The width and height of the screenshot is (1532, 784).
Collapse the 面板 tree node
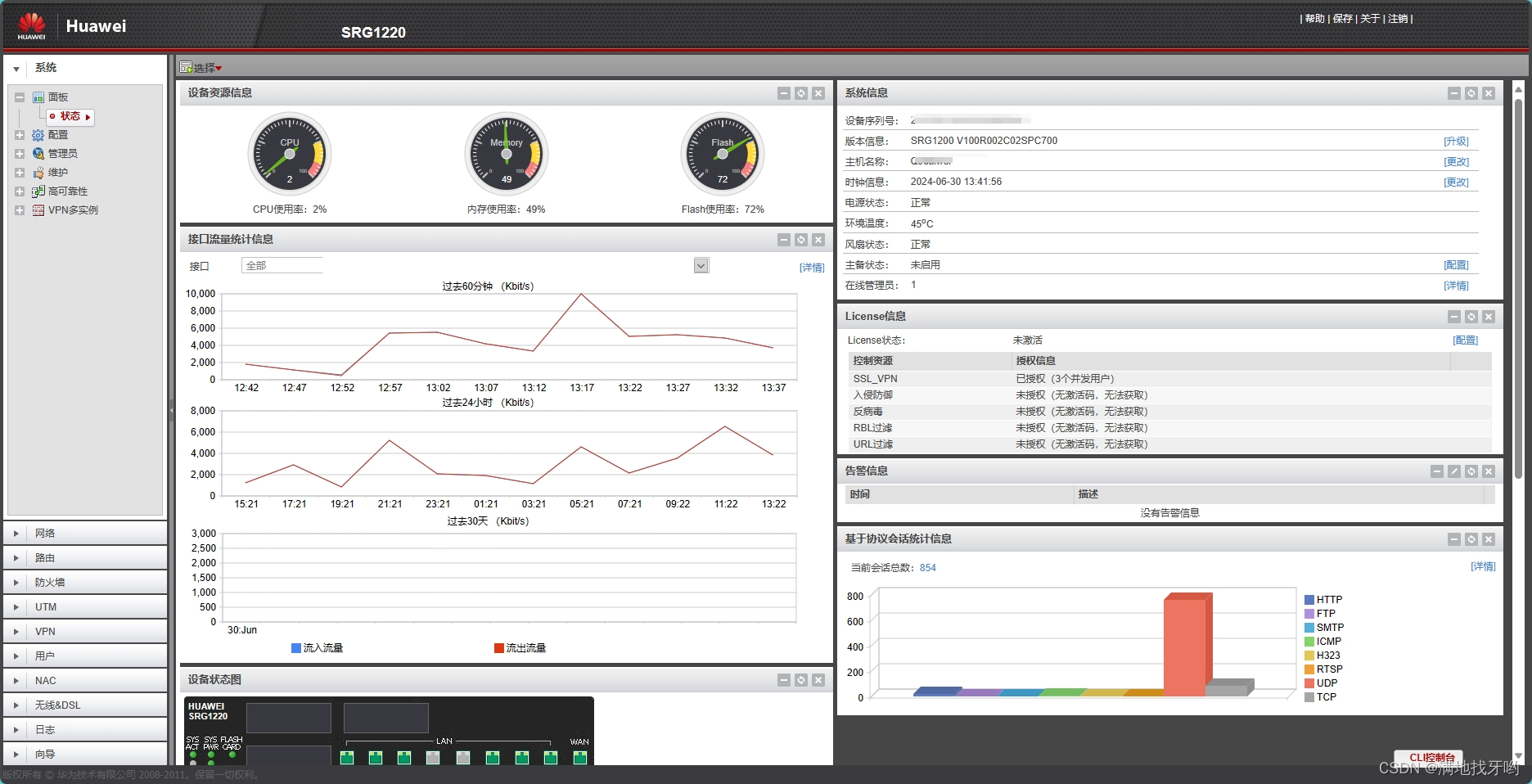pos(20,97)
